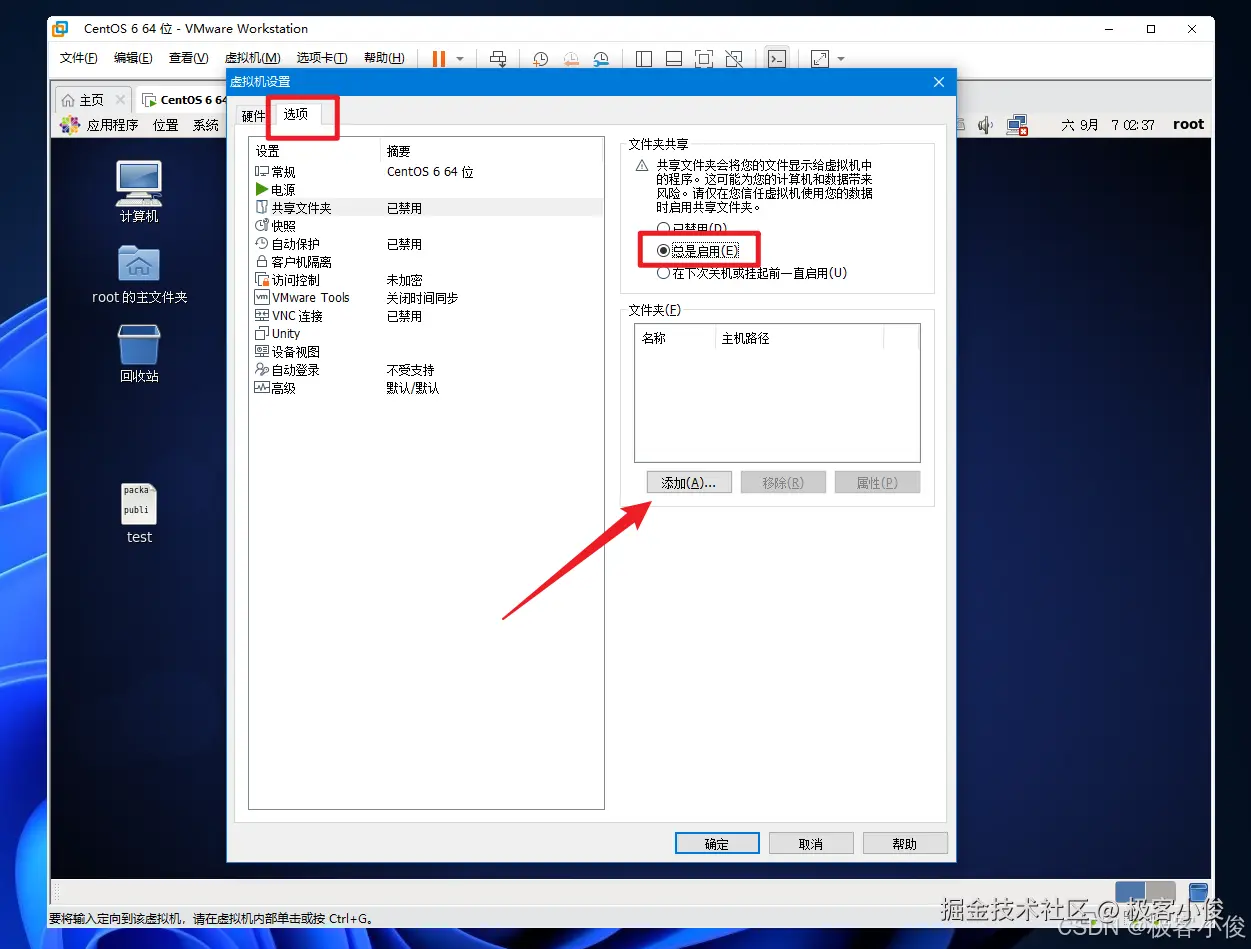The height and width of the screenshot is (949, 1251).
Task: Open the root 的主文件夹 desktop icon
Action: click(139, 275)
